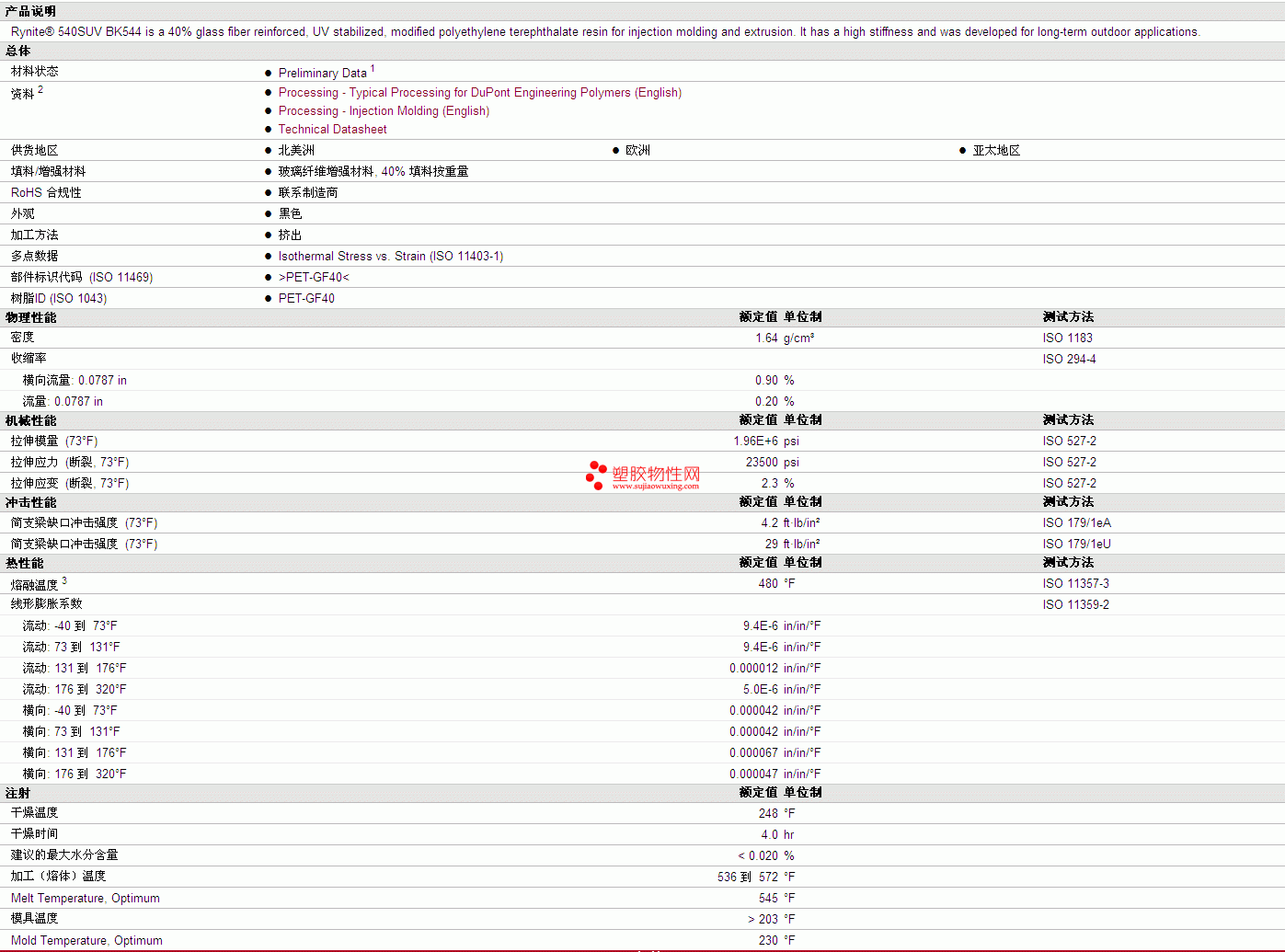Select the tensile strain value 2.3
This screenshot has width=1285, height=952.
coord(770,484)
